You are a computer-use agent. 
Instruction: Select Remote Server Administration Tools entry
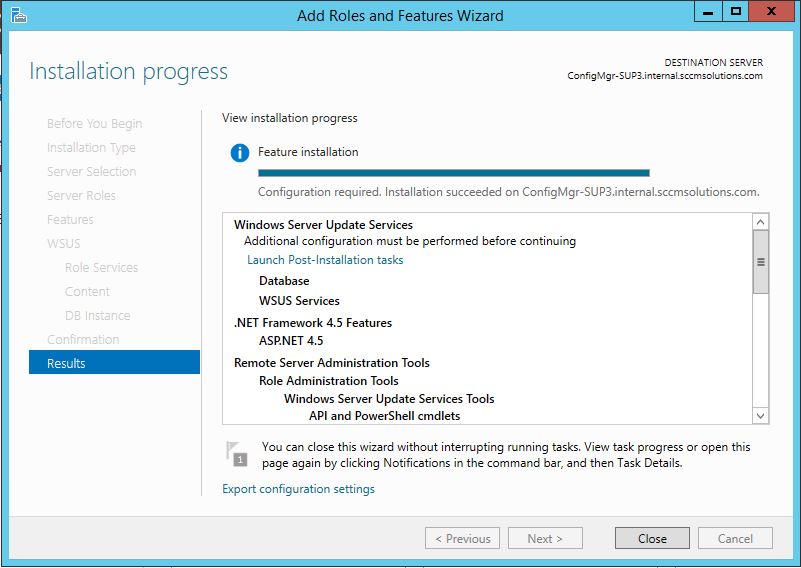(x=331, y=363)
